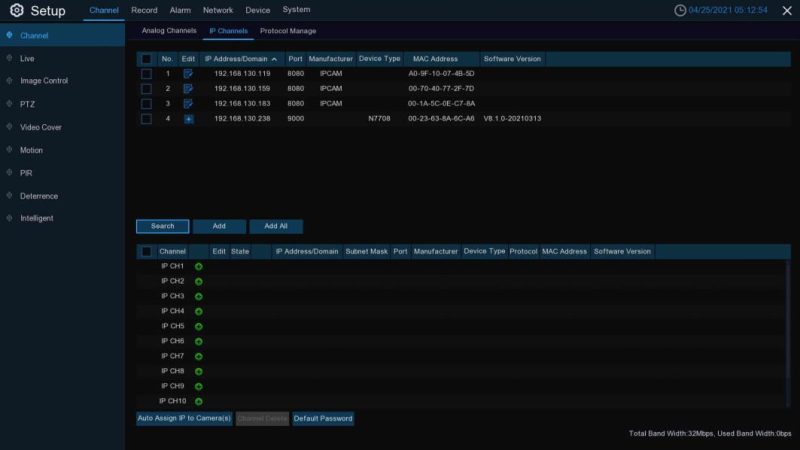Check the box for device number 4
This screenshot has height=450, width=800.
146,119
